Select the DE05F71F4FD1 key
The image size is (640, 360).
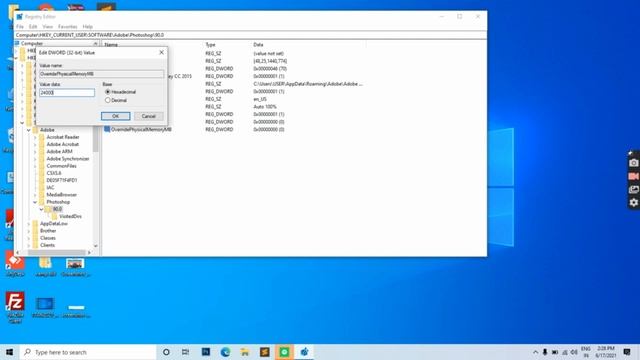tap(62, 180)
